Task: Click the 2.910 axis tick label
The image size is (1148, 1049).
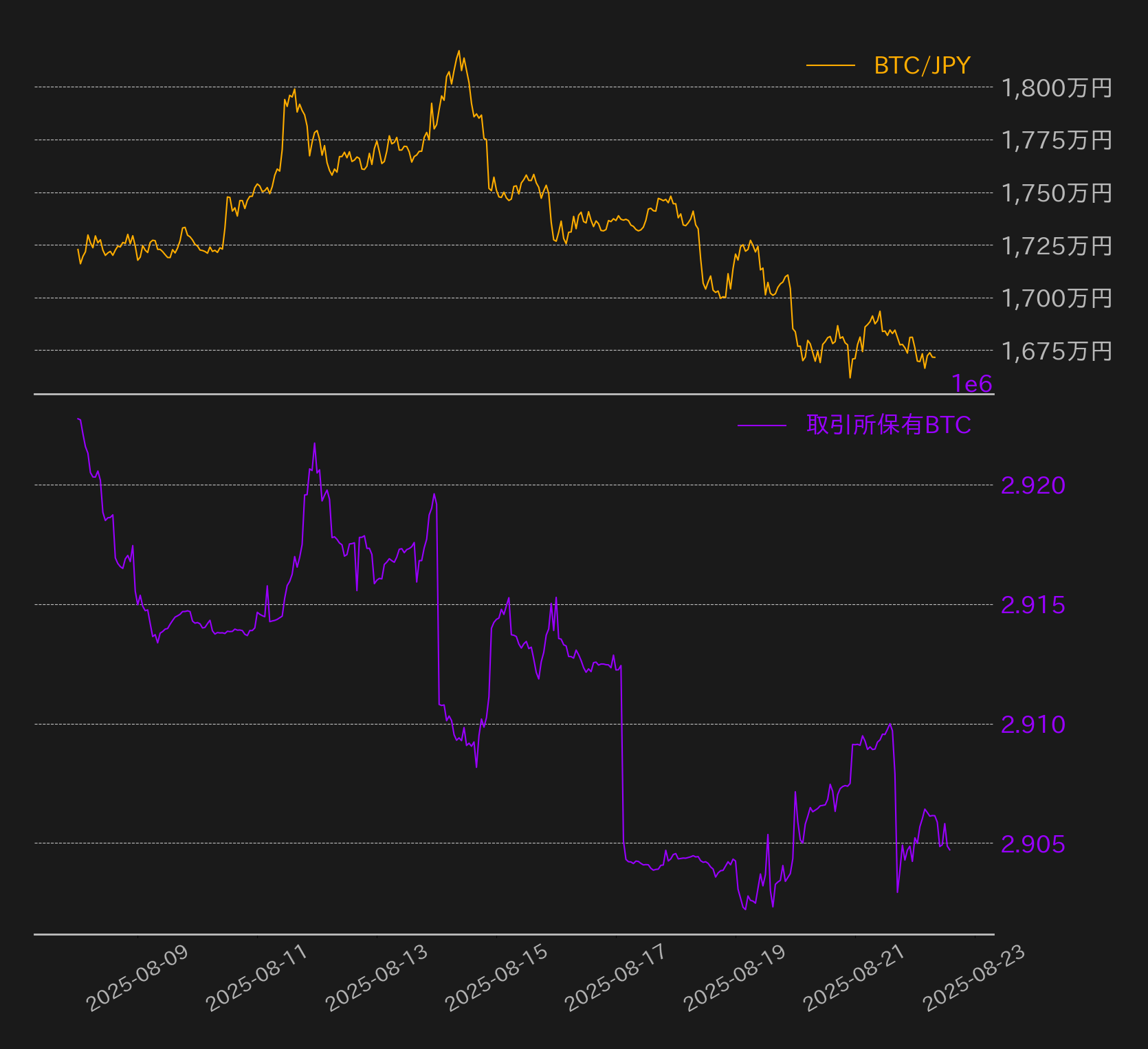Action: [x=1033, y=725]
